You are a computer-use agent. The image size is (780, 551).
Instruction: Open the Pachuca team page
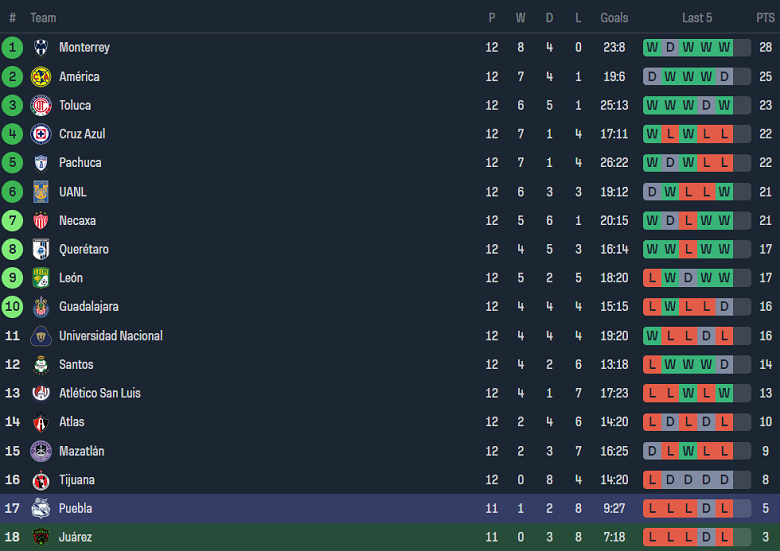[x=80, y=163]
